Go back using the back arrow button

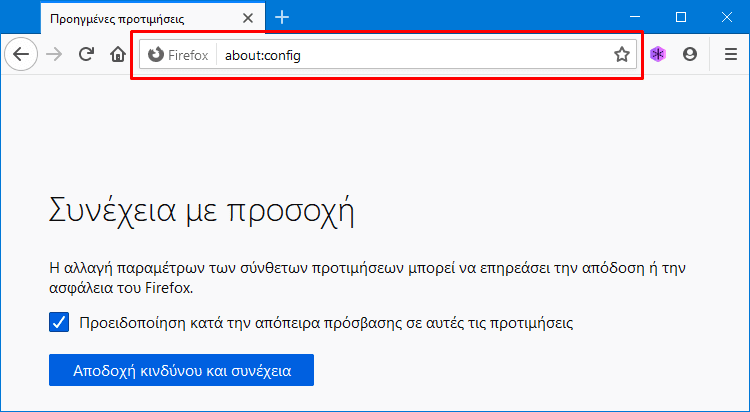click(x=21, y=55)
